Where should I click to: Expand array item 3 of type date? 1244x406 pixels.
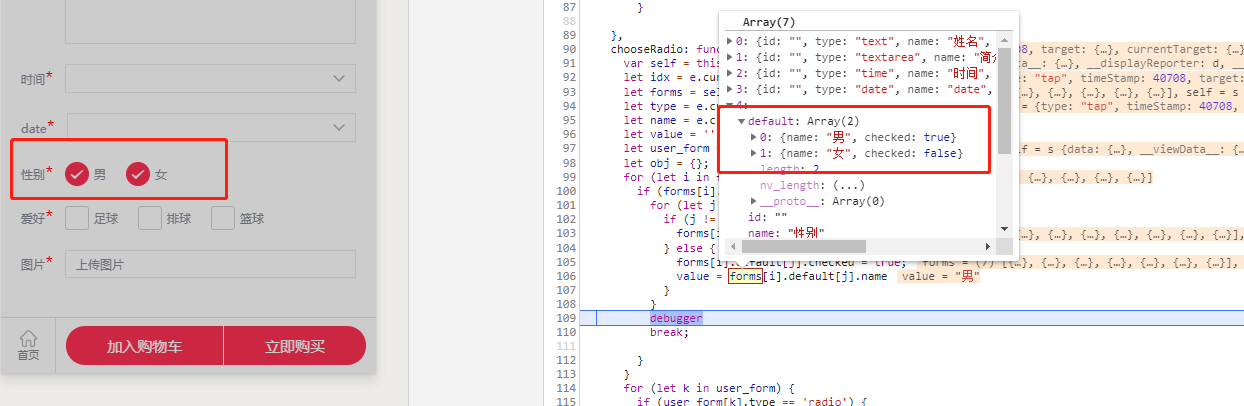pyautogui.click(x=730, y=89)
